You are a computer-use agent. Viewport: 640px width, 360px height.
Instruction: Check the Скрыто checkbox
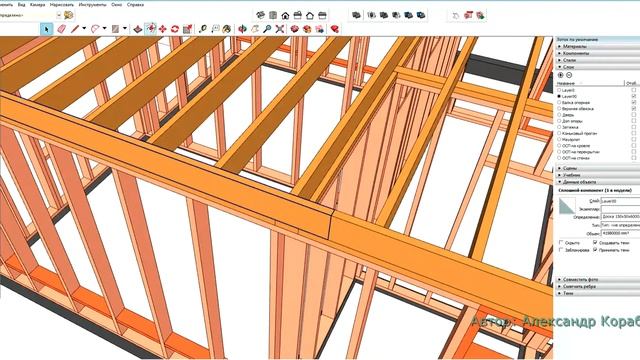(x=560, y=242)
